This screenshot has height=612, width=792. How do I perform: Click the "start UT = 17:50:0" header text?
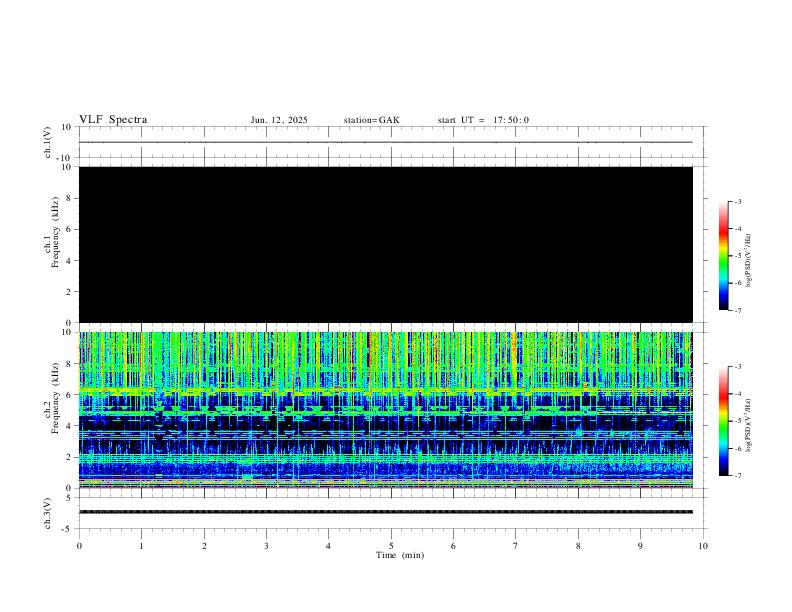(x=483, y=120)
